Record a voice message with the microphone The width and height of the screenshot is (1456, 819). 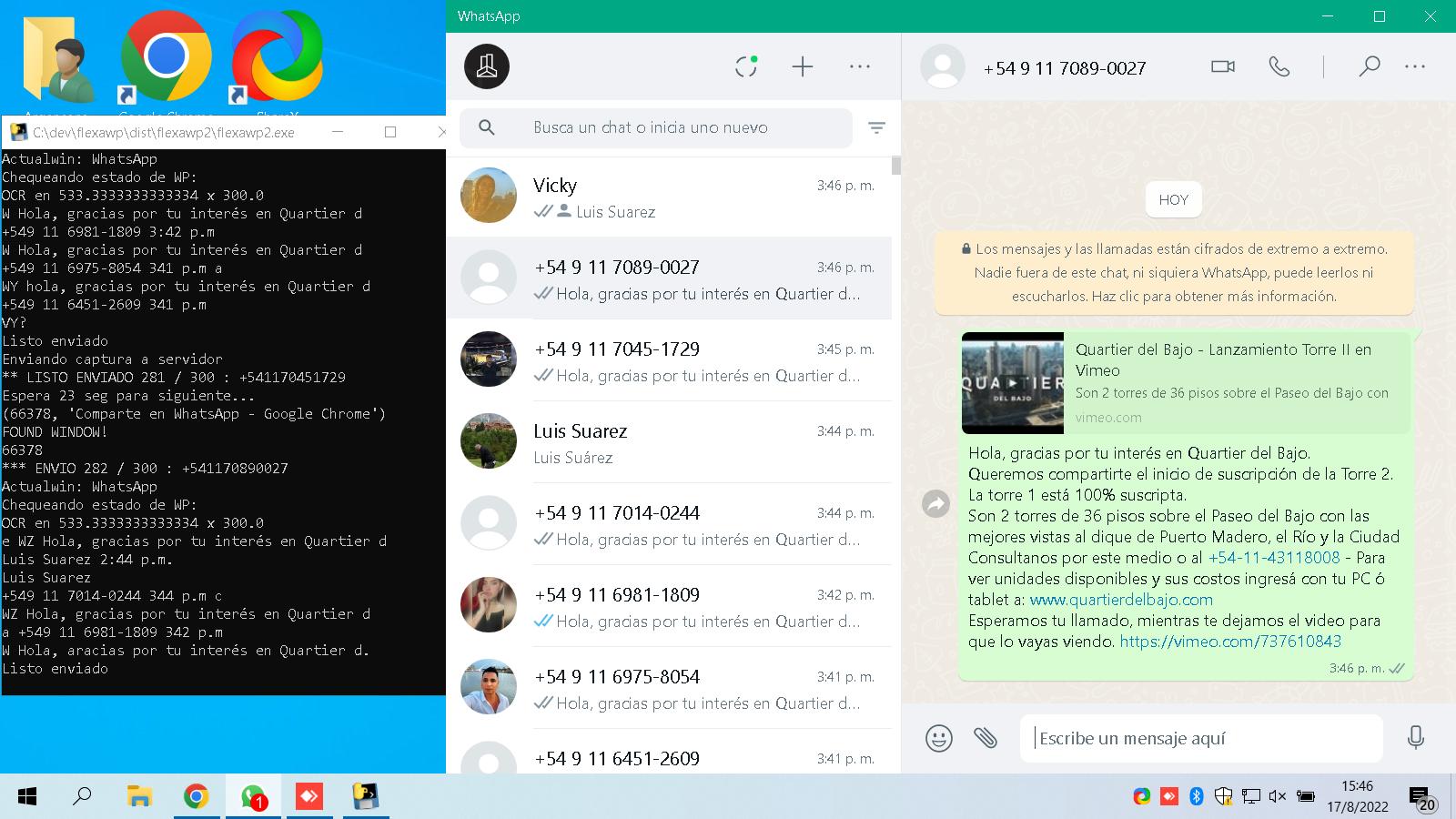(x=1415, y=737)
